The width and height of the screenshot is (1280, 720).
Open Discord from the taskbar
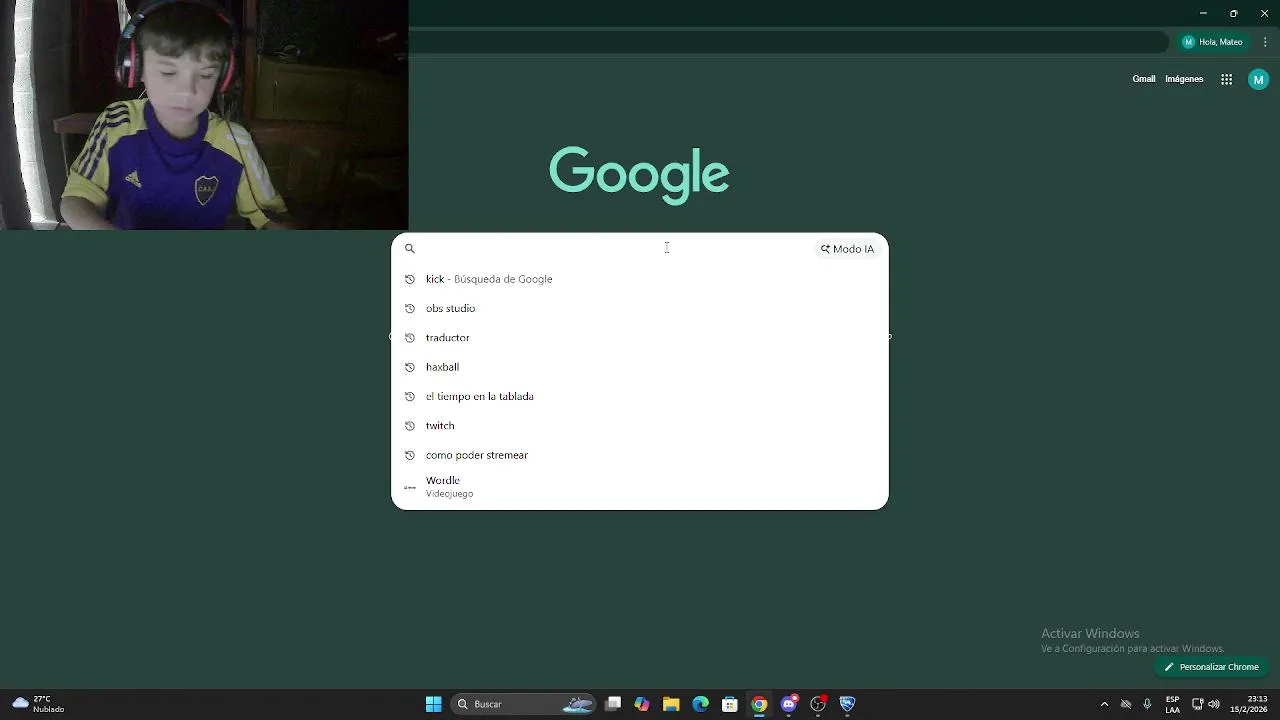click(x=789, y=704)
